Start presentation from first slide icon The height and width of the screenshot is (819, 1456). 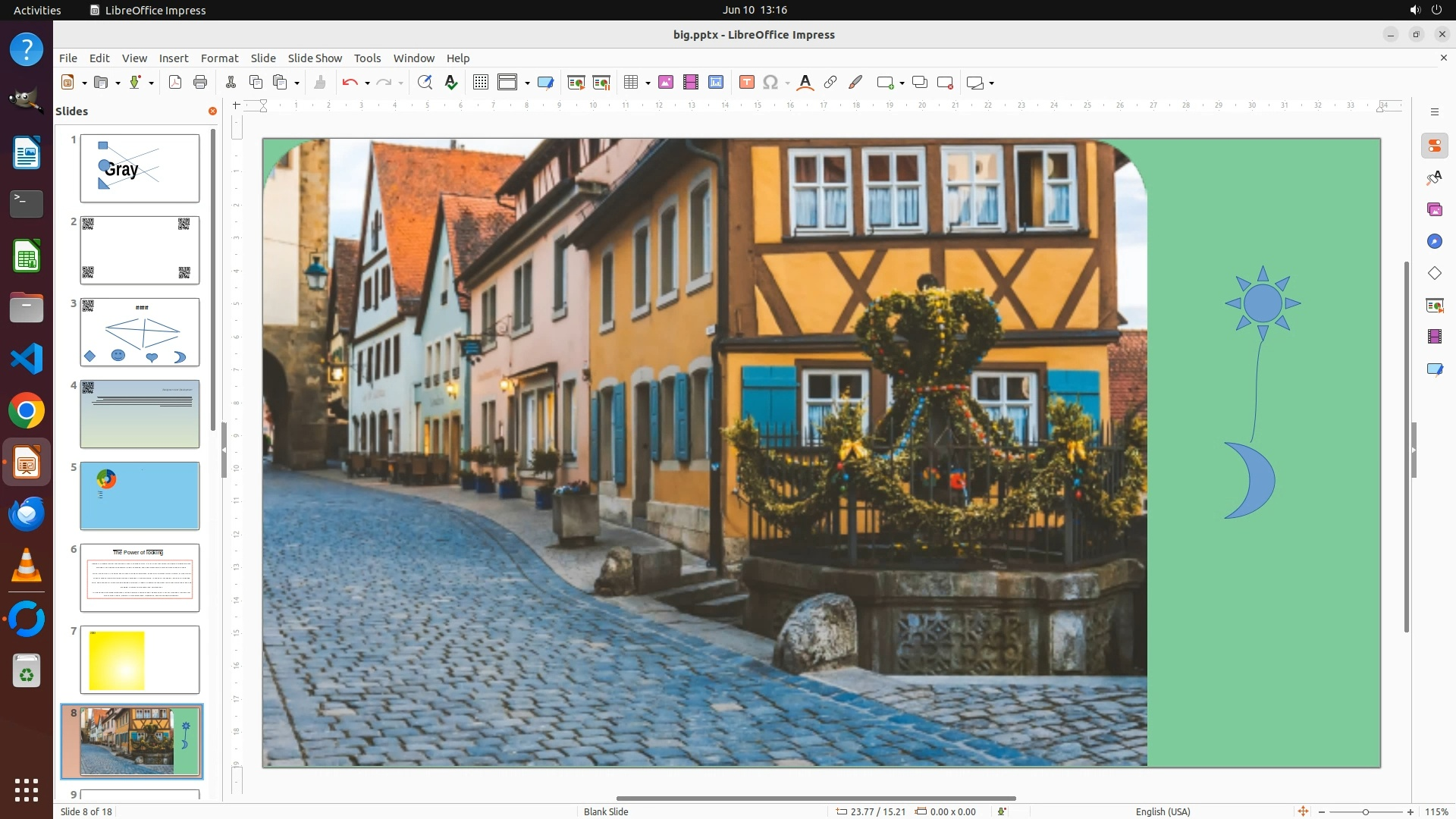pyautogui.click(x=576, y=83)
